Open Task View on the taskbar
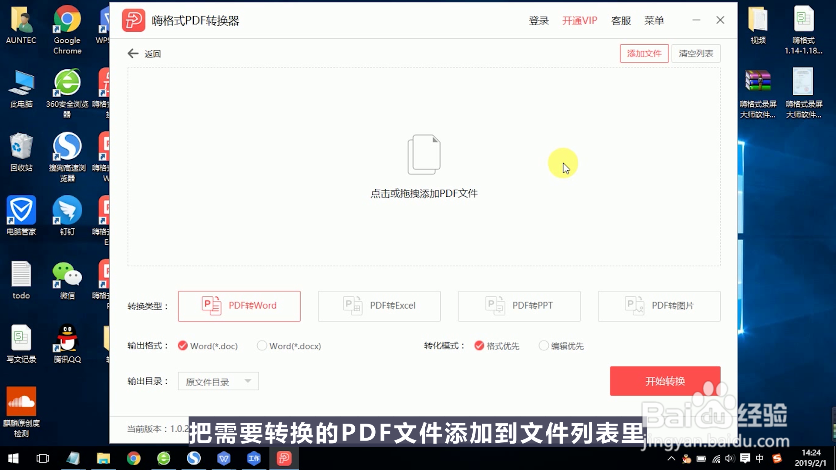The height and width of the screenshot is (470, 836). (43, 458)
